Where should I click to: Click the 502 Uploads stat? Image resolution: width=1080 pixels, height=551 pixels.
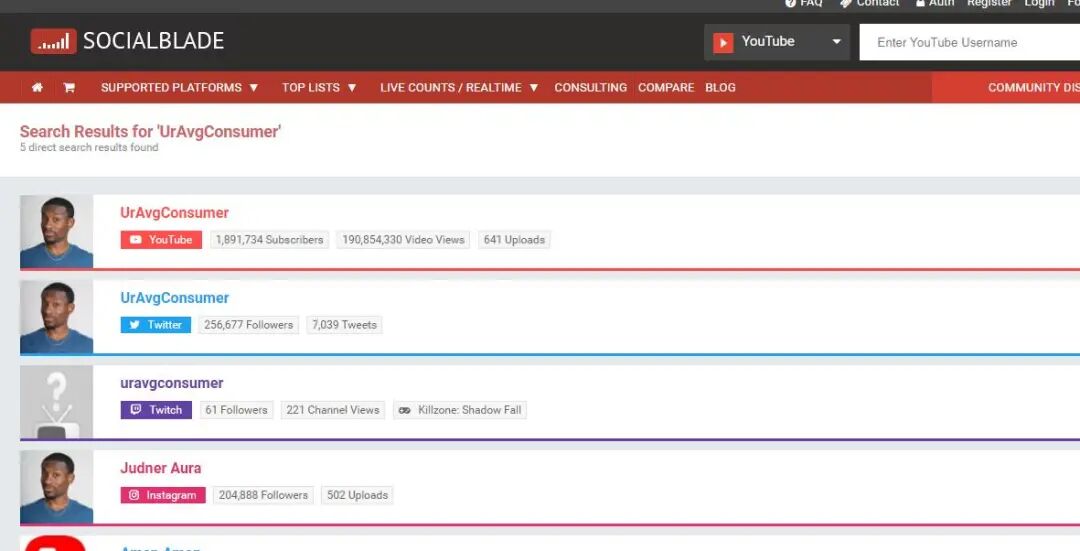tap(357, 495)
